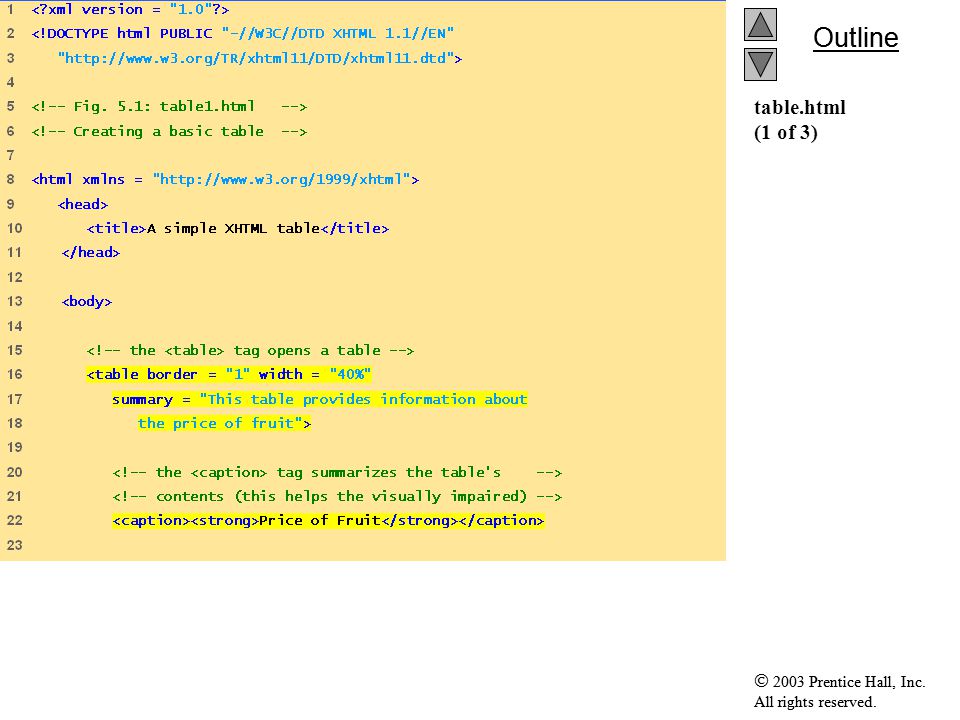This screenshot has width=960, height=720.
Task: Click the 'Fig. 5.1: table1.html' comment
Action: (x=169, y=107)
